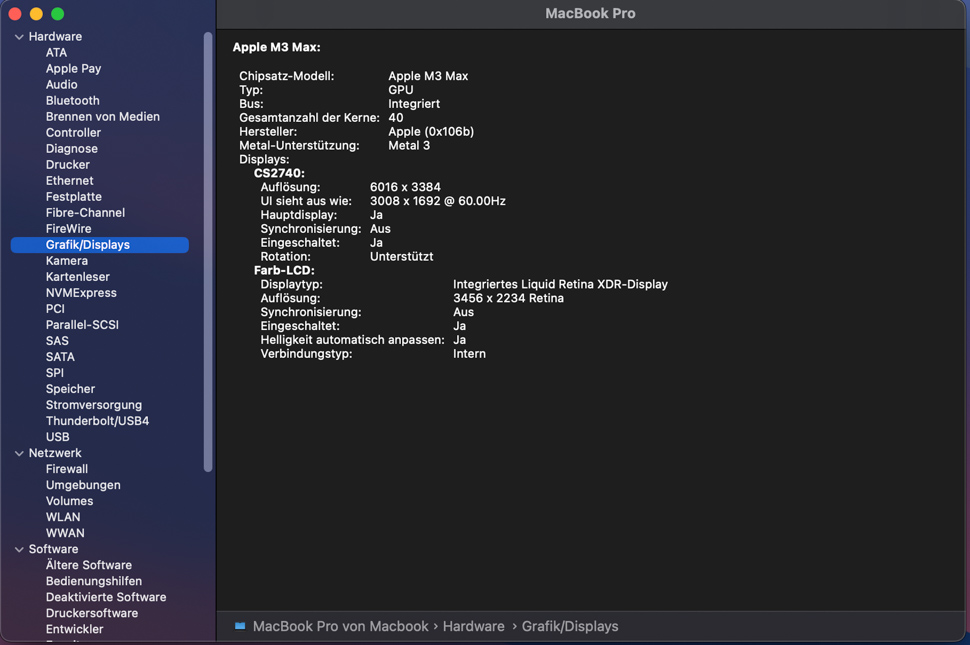The height and width of the screenshot is (645, 970).
Task: Show Drucker details
Action: [x=67, y=165]
